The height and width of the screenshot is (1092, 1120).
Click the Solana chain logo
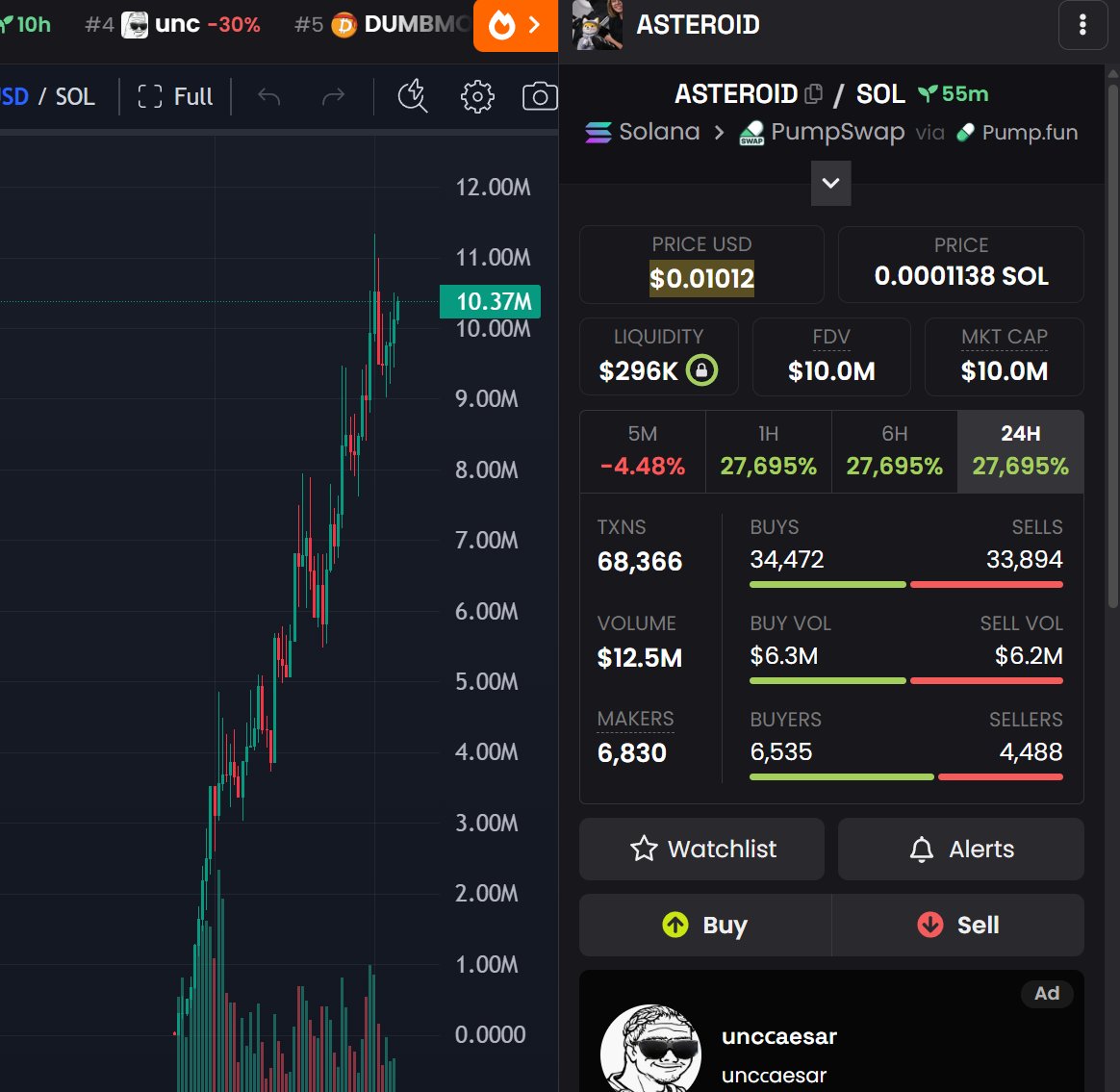point(598,132)
